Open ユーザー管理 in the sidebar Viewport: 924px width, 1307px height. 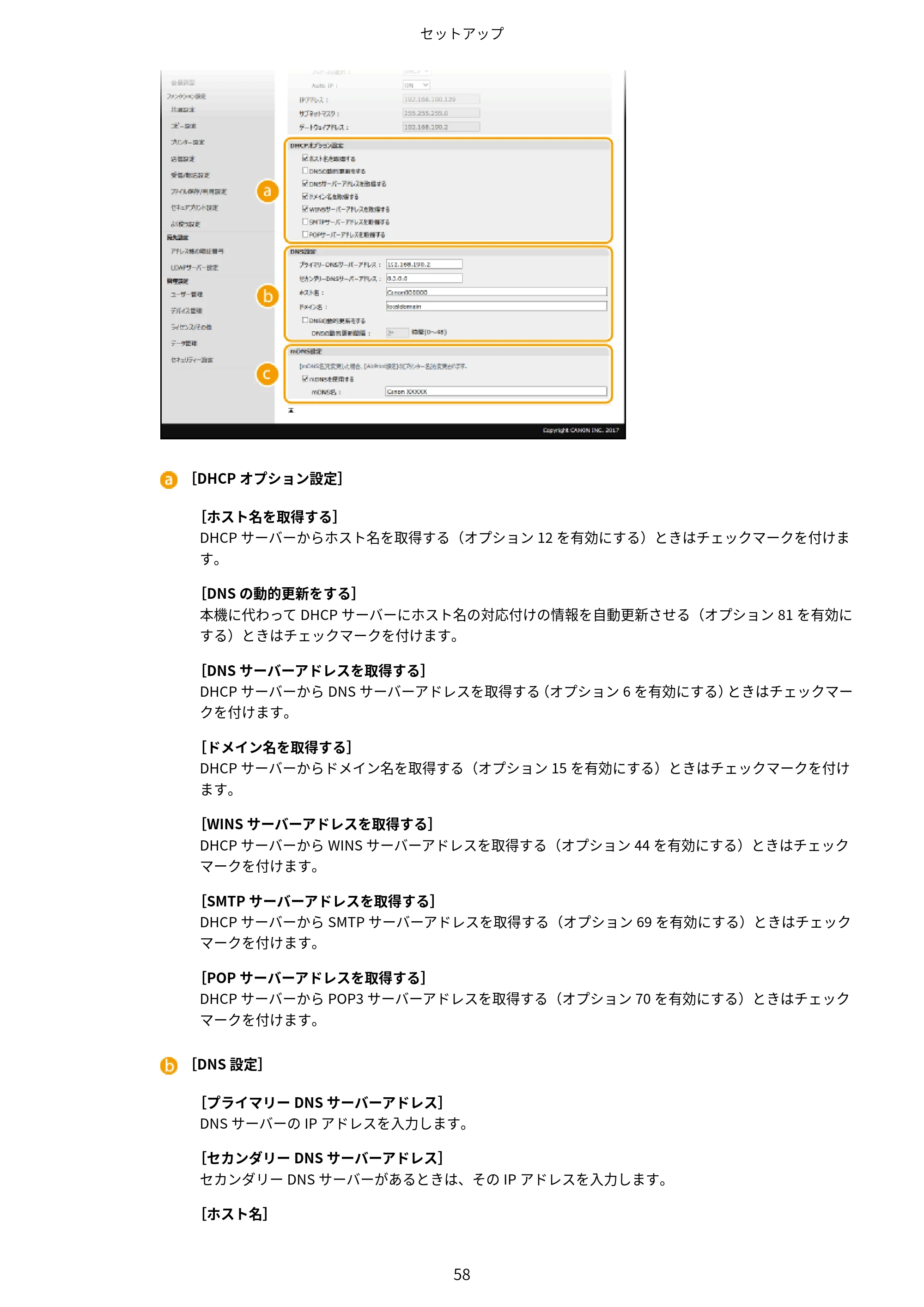[187, 294]
